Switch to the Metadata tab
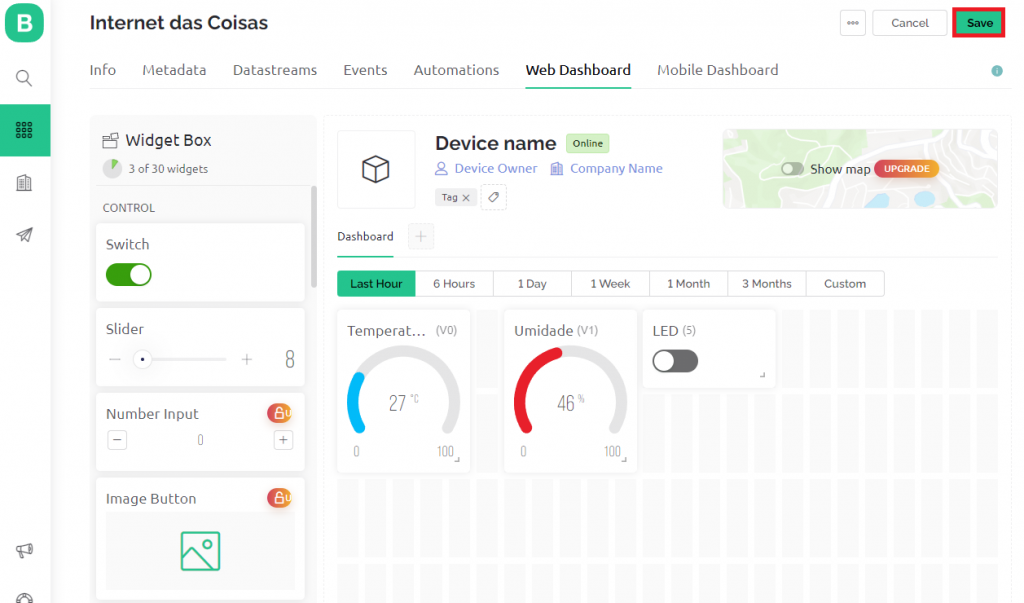The image size is (1024, 603). click(x=174, y=70)
